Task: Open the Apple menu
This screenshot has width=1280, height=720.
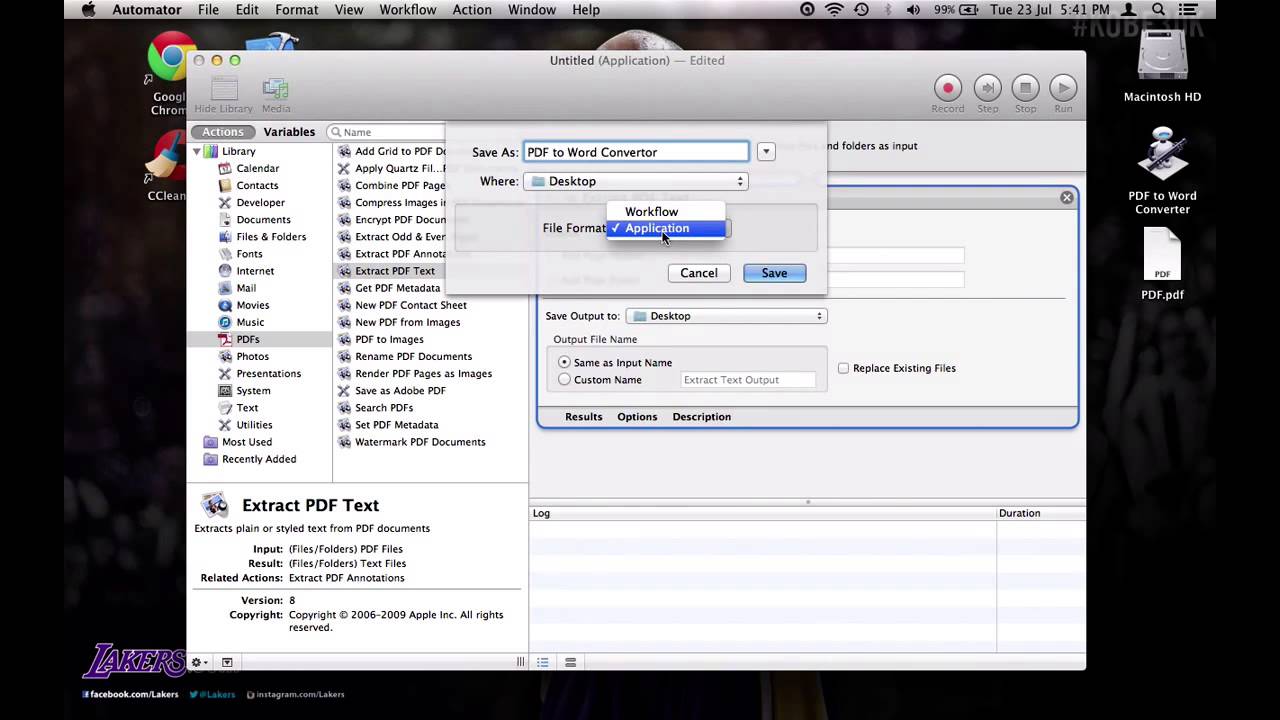Action: [x=88, y=9]
